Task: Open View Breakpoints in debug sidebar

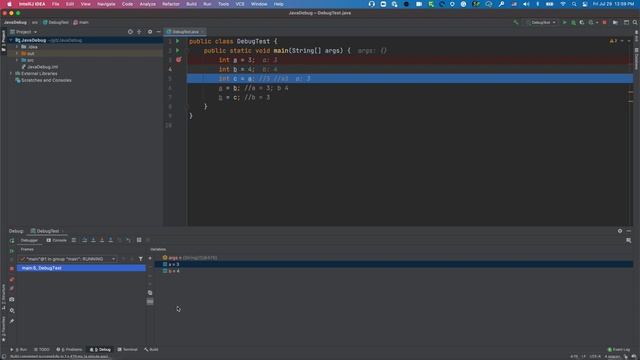Action: (x=12, y=280)
